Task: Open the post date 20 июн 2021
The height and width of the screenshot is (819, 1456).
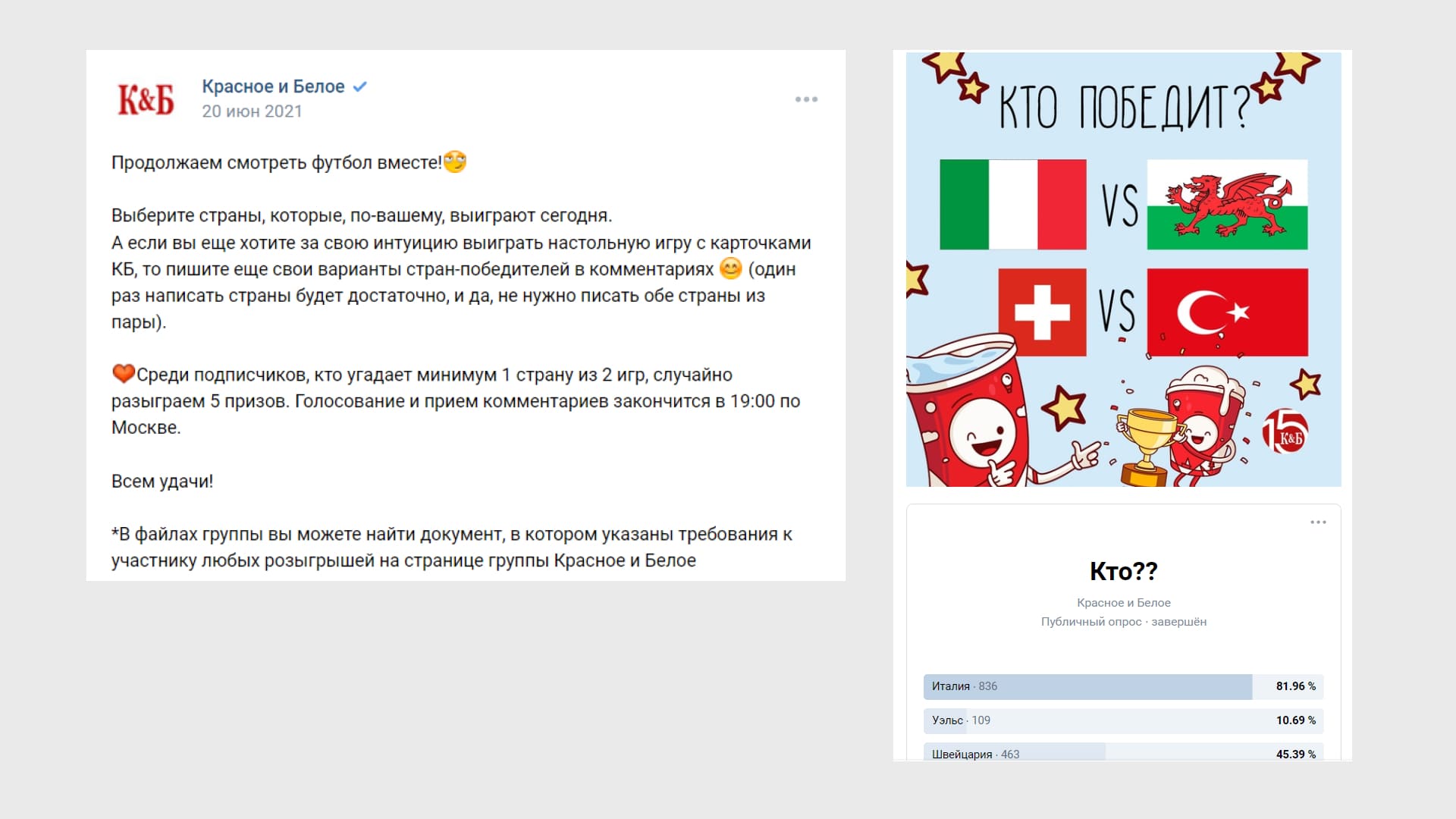Action: coord(252,111)
